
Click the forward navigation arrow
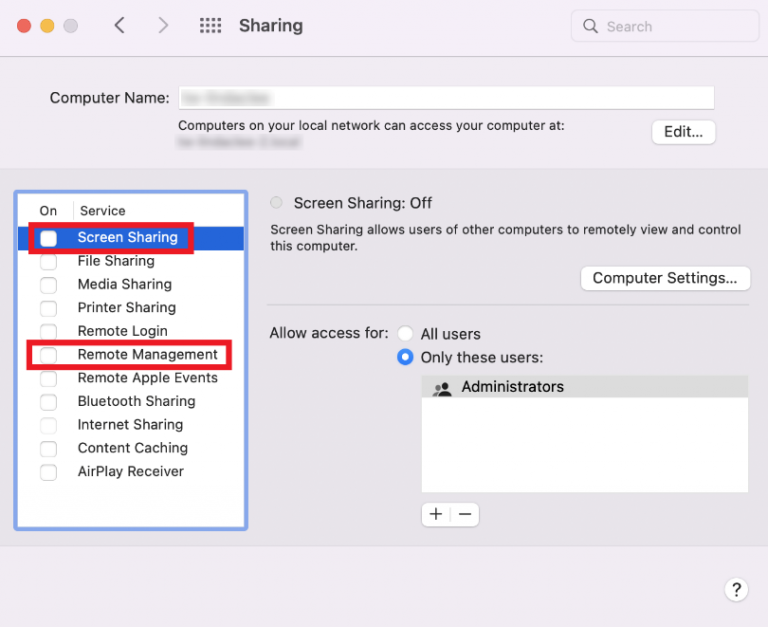[x=163, y=26]
